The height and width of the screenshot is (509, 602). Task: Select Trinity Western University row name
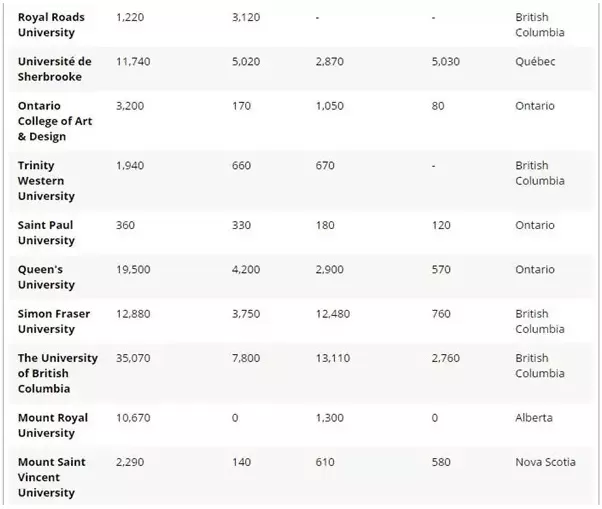click(46, 180)
